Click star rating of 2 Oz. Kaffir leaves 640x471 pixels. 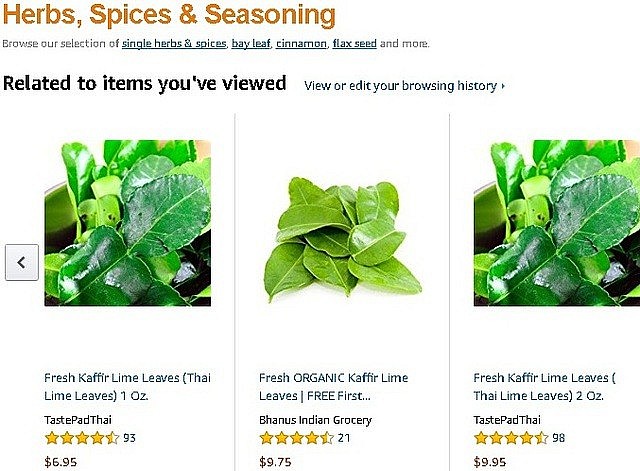click(510, 438)
